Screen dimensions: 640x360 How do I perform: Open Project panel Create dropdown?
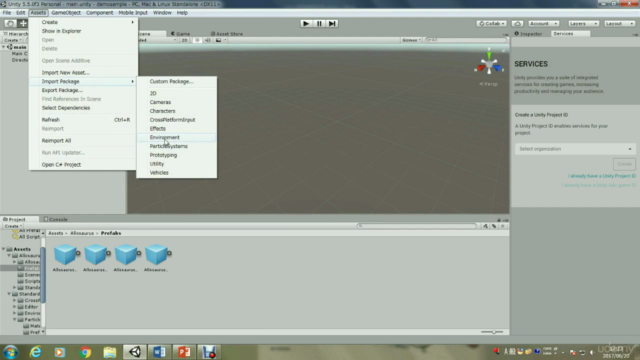point(13,226)
